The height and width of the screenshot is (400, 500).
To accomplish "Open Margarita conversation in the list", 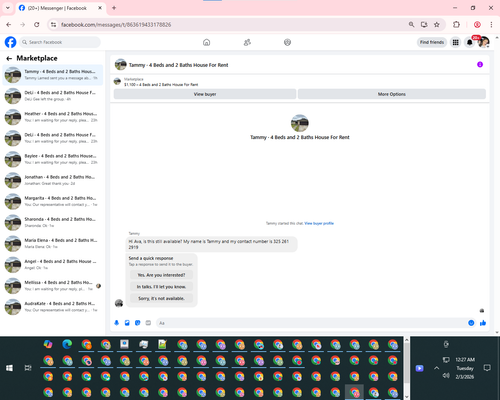I will pyautogui.click(x=53, y=201).
